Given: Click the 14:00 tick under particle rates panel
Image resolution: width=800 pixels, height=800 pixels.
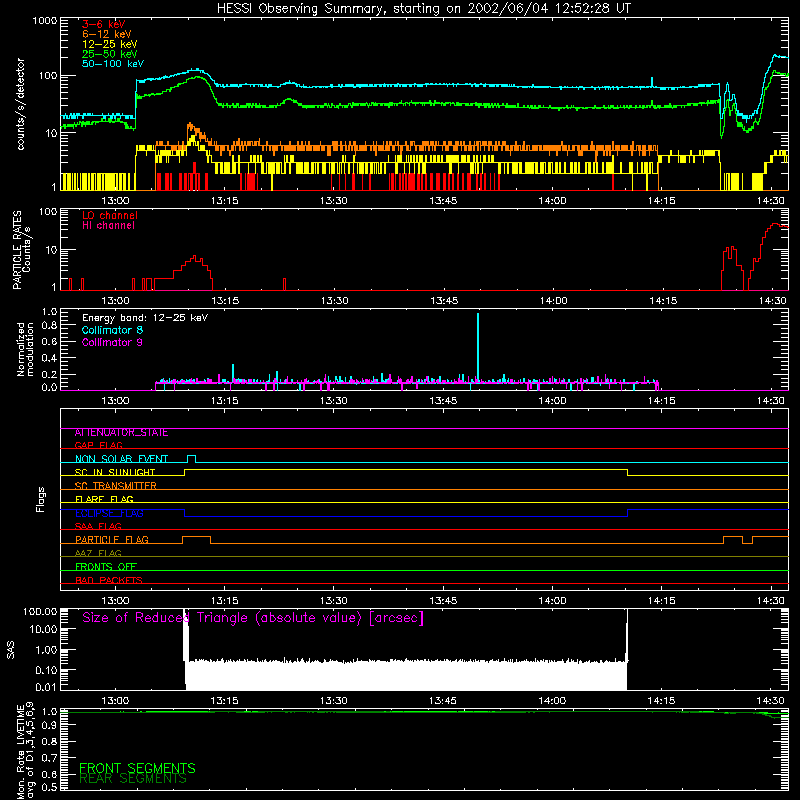Looking at the screenshot, I should pos(554,301).
